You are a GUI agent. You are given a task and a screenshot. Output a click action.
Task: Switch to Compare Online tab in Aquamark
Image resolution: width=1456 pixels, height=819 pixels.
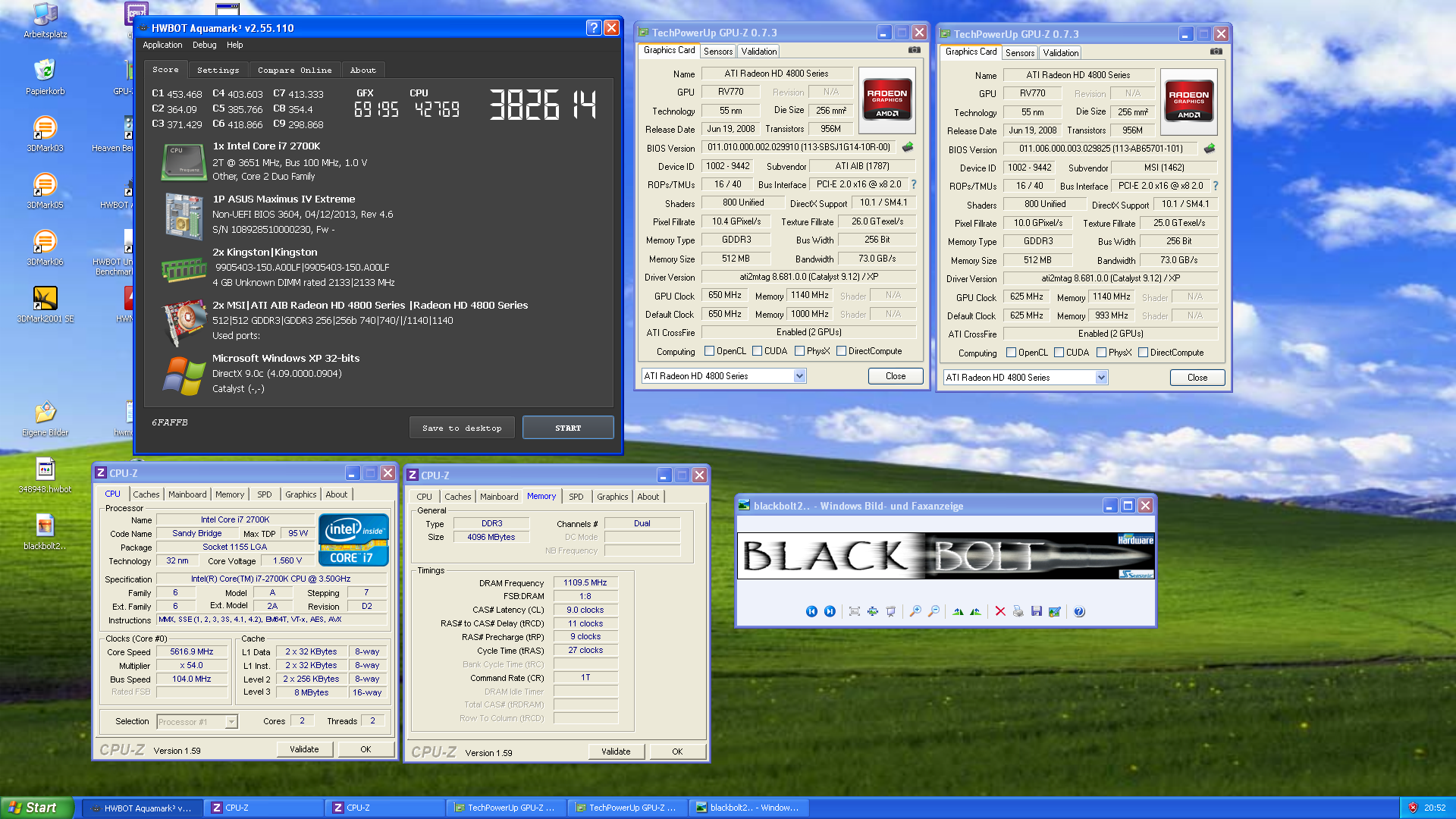[x=294, y=70]
